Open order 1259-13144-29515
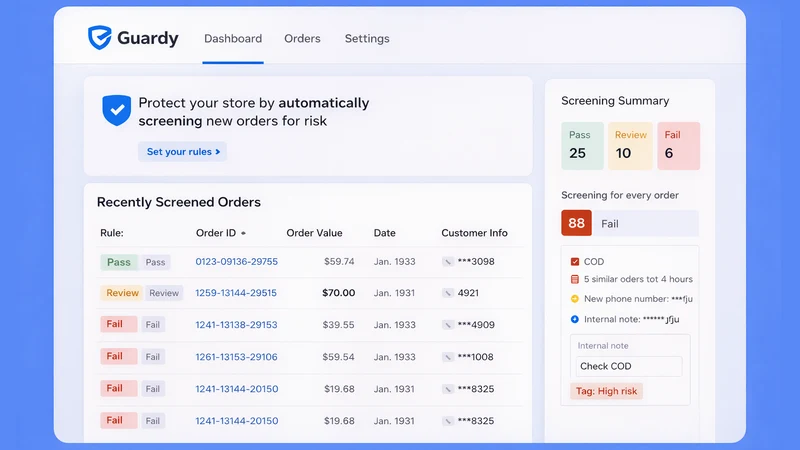 236,293
